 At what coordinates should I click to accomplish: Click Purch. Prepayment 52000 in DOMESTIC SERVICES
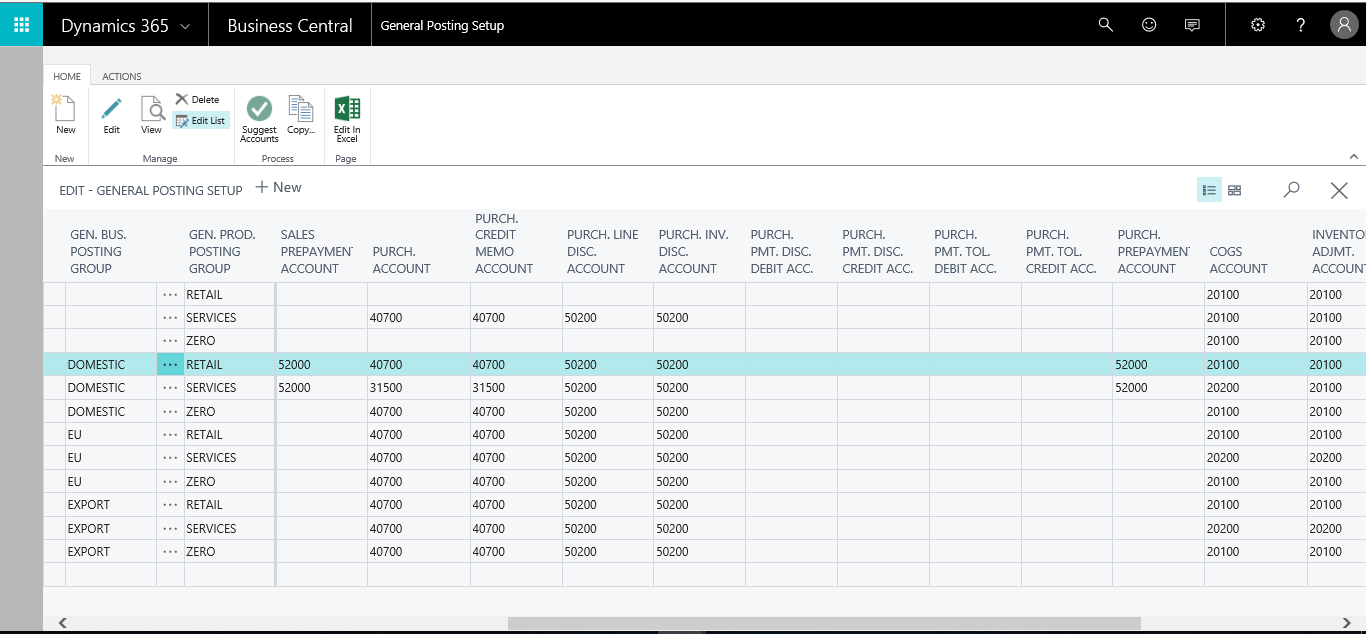(1158, 388)
